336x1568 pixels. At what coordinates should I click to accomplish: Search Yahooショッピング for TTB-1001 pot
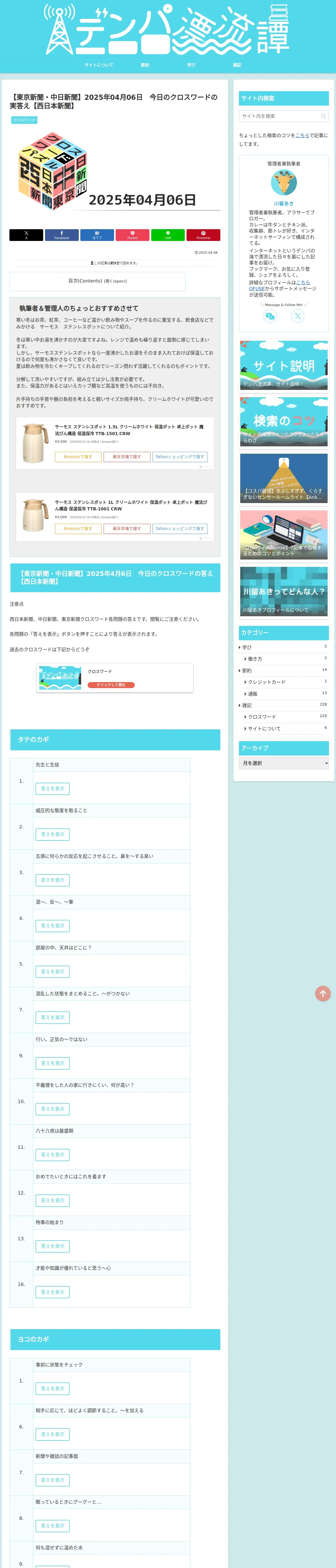tap(180, 528)
